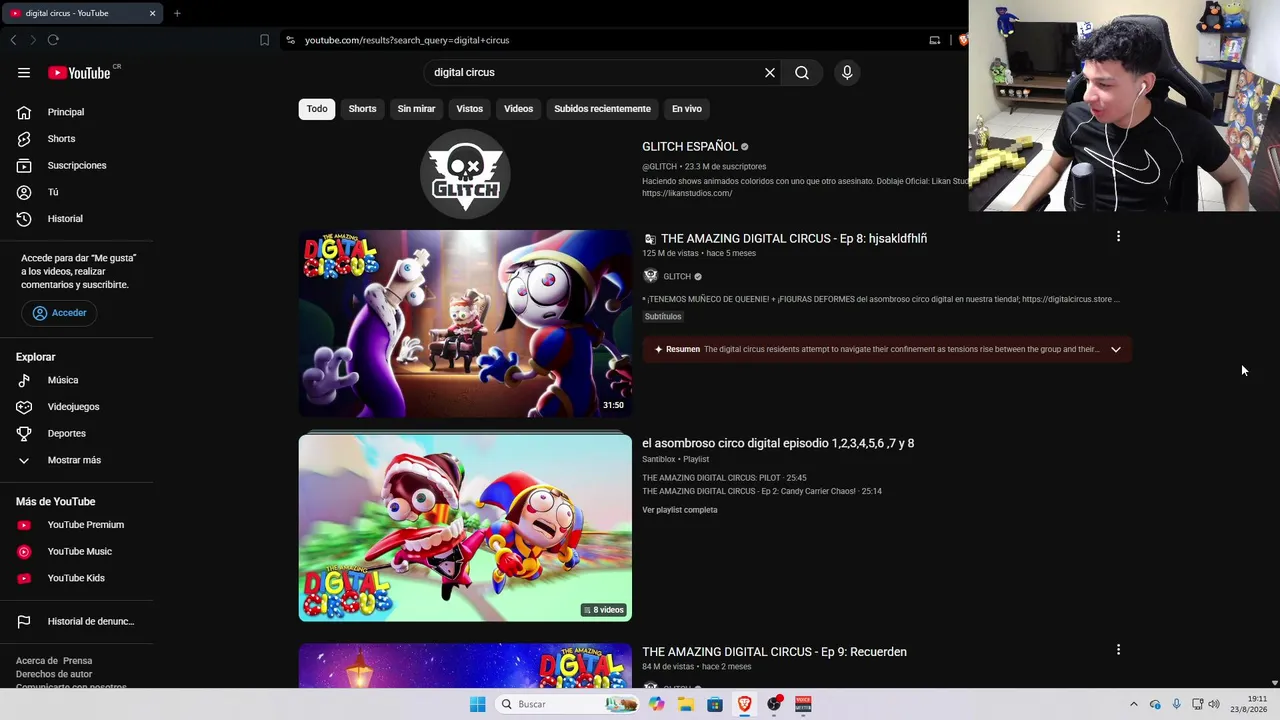Screen dimensions: 1280x720
Task: Select the Todo filter chip
Action: [317, 109]
